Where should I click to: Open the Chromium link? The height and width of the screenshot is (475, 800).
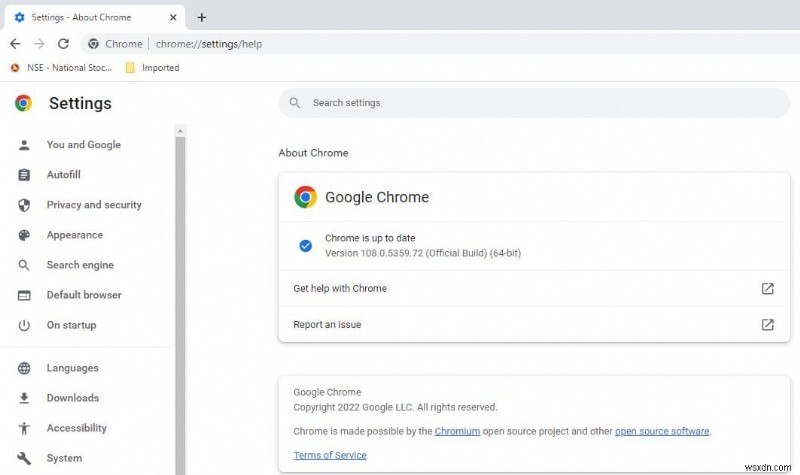457,431
